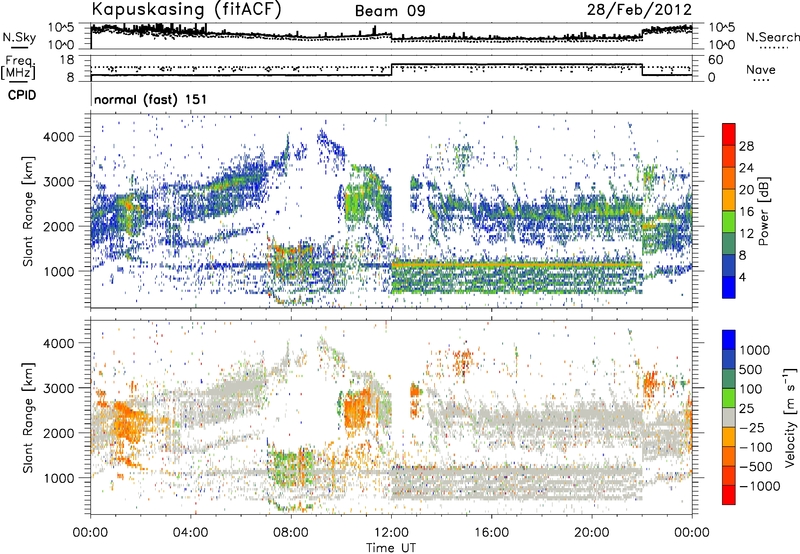
Task: Click the 12:00 time tick label
Action: pyautogui.click(x=391, y=533)
